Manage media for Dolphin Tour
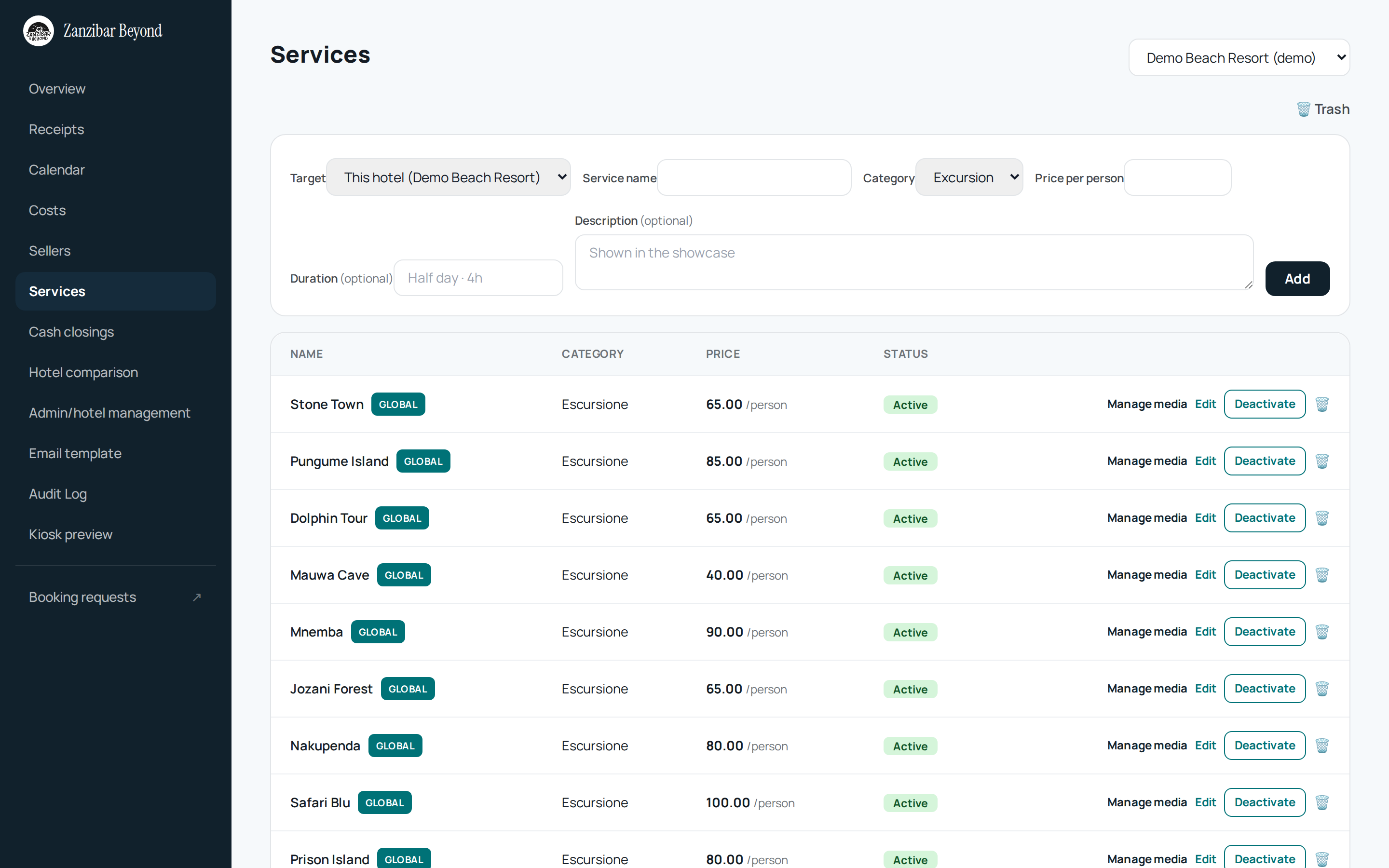Image resolution: width=1389 pixels, height=868 pixels. point(1147,518)
